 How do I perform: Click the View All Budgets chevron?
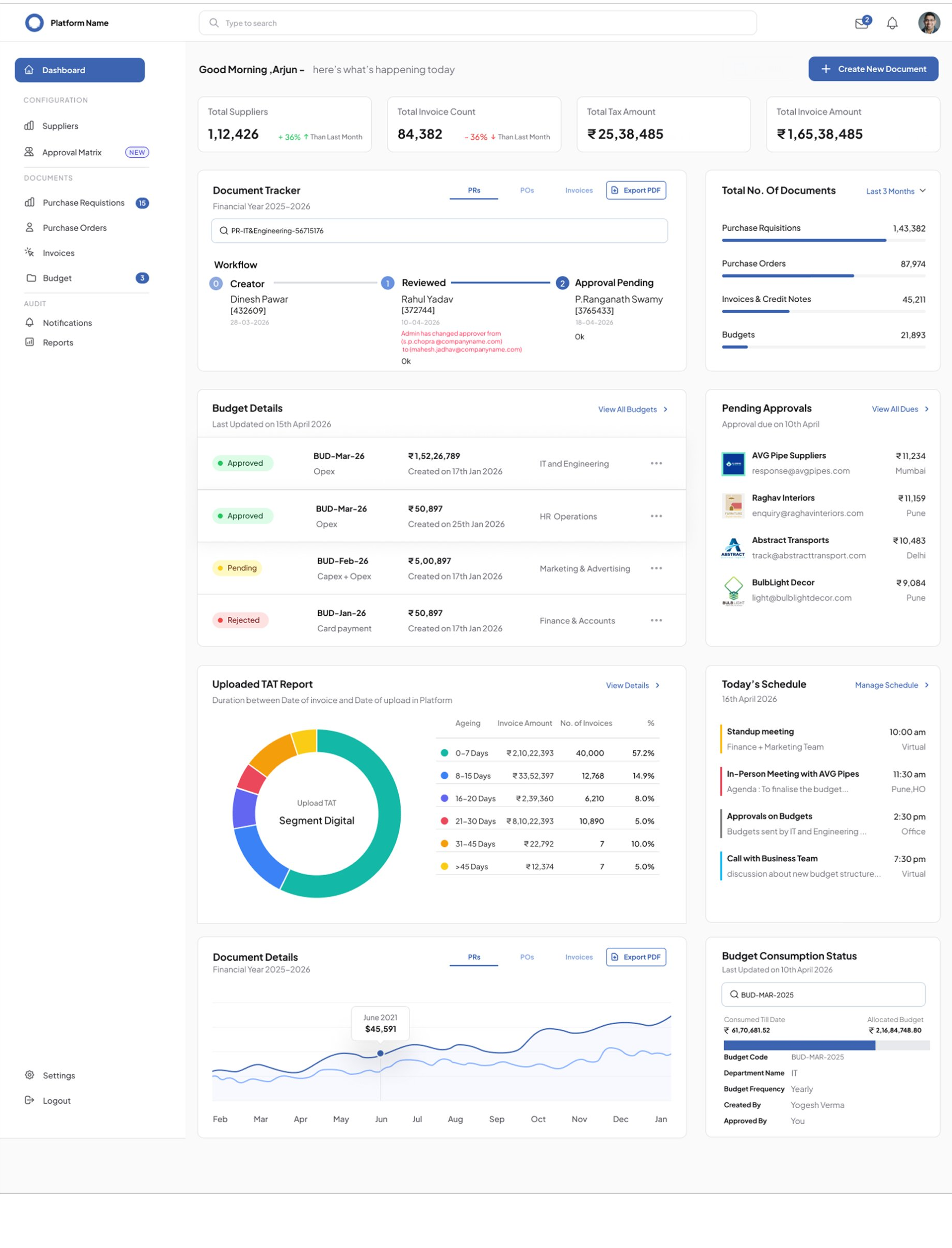point(665,409)
